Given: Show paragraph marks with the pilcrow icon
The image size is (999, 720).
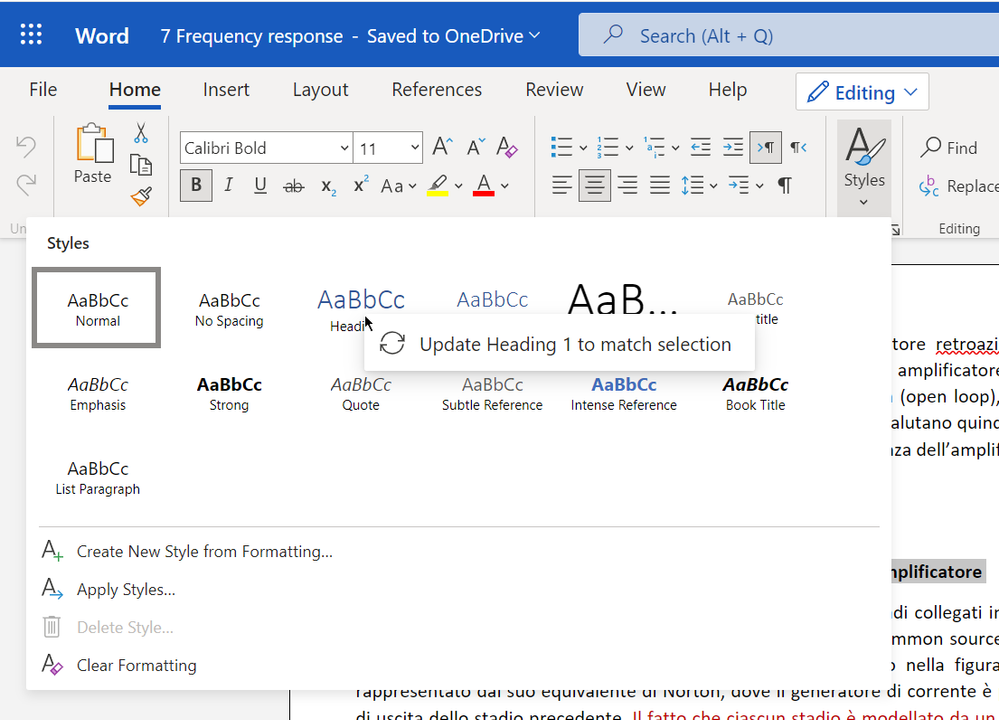Looking at the screenshot, I should [x=785, y=185].
